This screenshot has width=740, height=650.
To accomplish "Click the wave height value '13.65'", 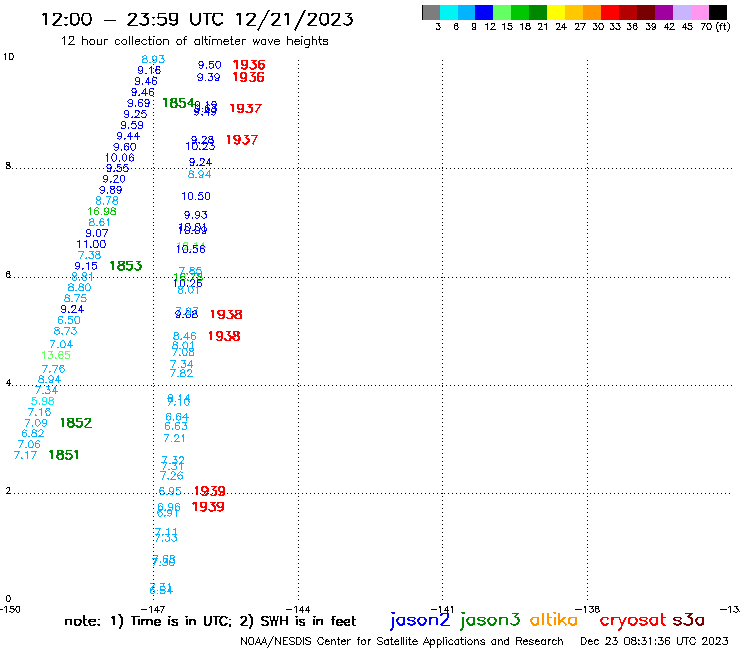I will (56, 355).
